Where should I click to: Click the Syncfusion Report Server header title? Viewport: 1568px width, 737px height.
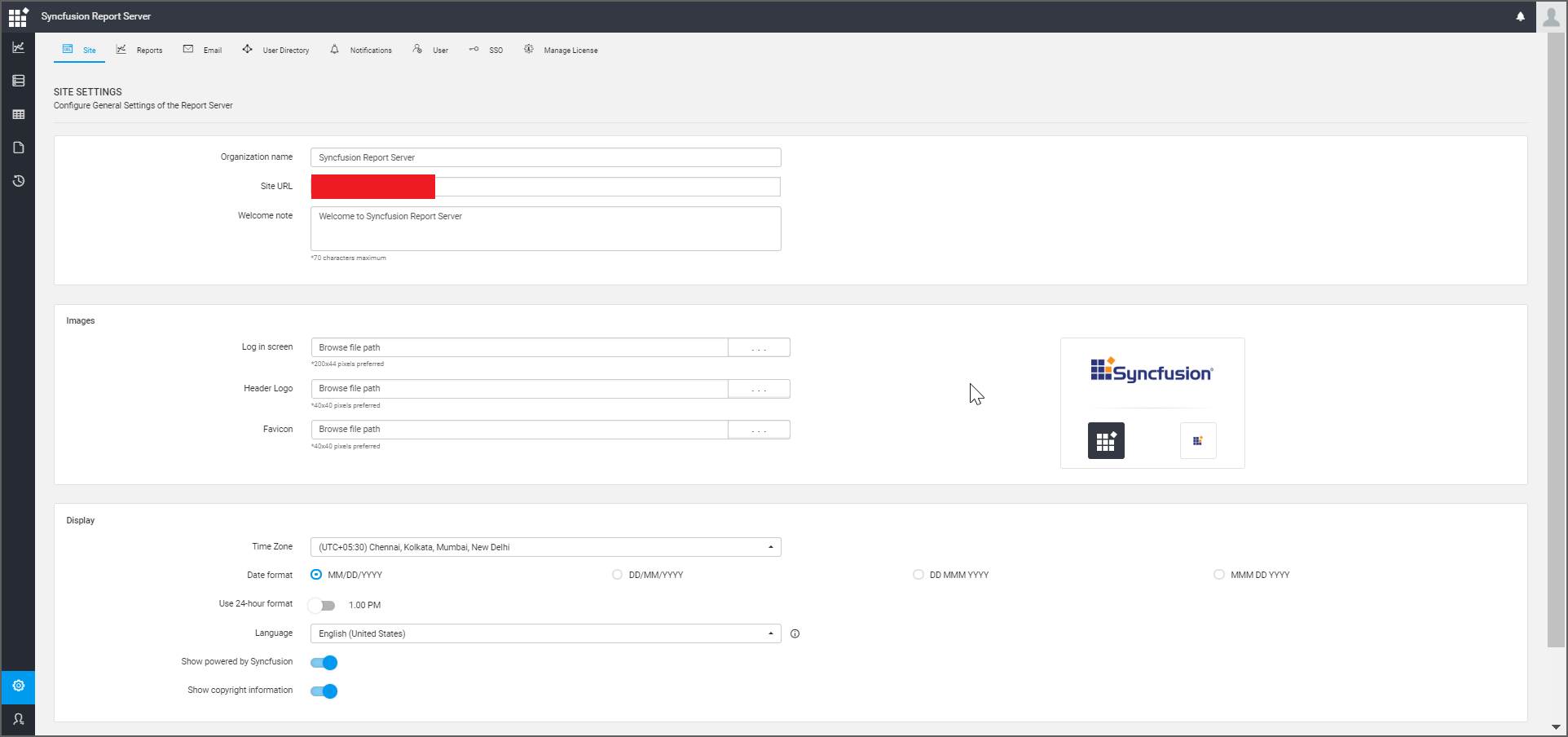coord(96,16)
